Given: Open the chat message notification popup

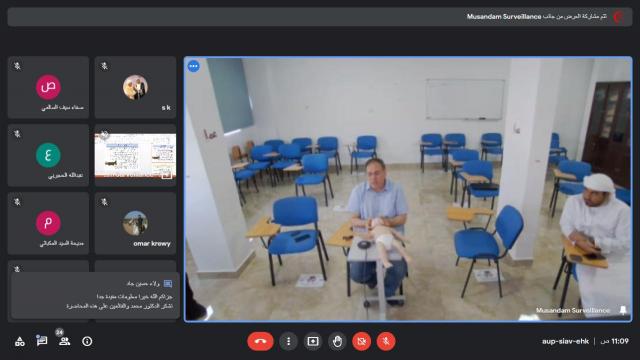Looking at the screenshot, I should coord(96,295).
